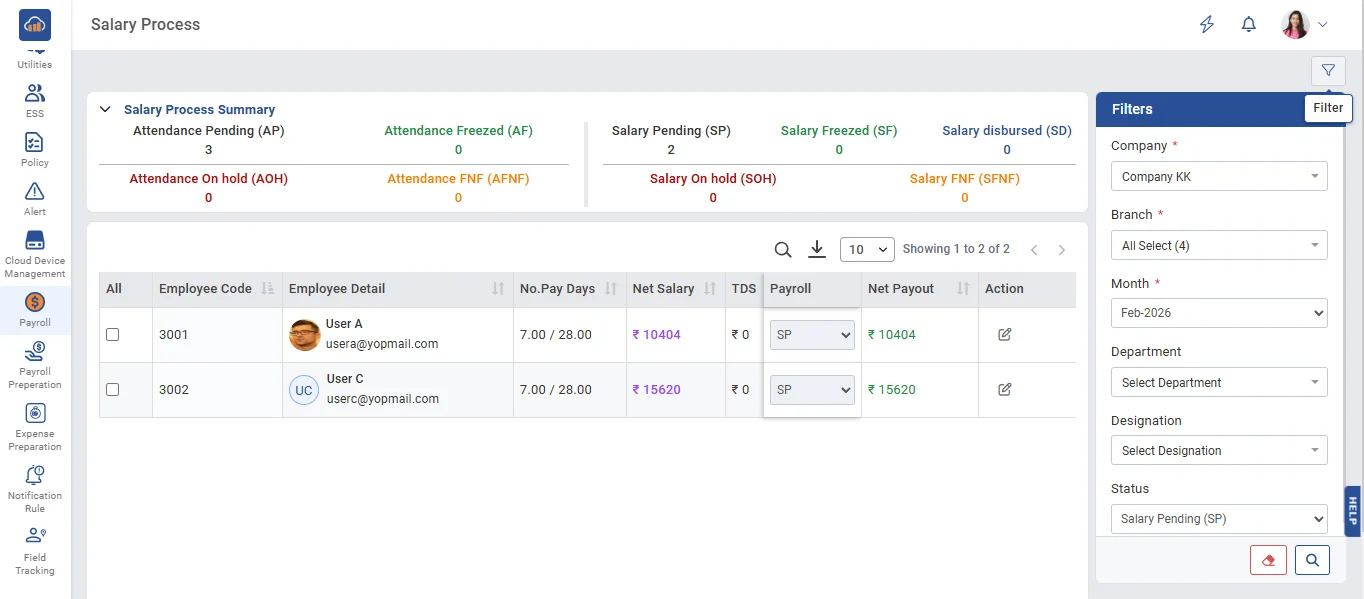The width and height of the screenshot is (1364, 599).
Task: Change User A payroll status dropdown
Action: [x=812, y=335]
